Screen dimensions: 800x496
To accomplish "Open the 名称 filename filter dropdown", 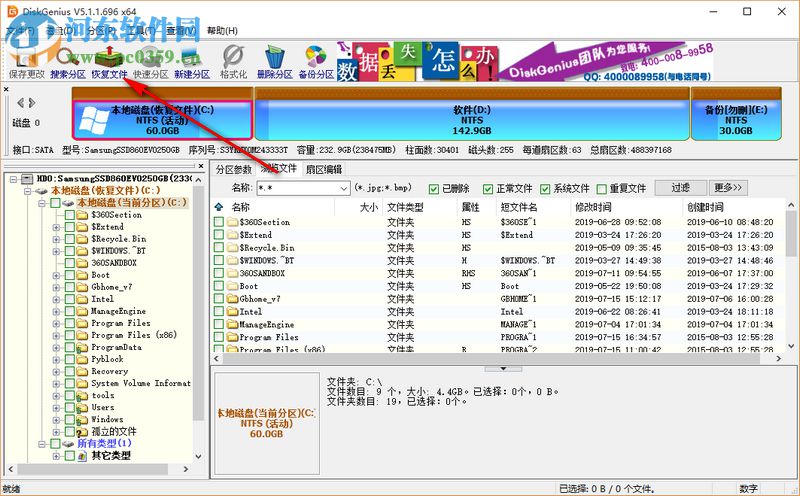I will (x=344, y=188).
